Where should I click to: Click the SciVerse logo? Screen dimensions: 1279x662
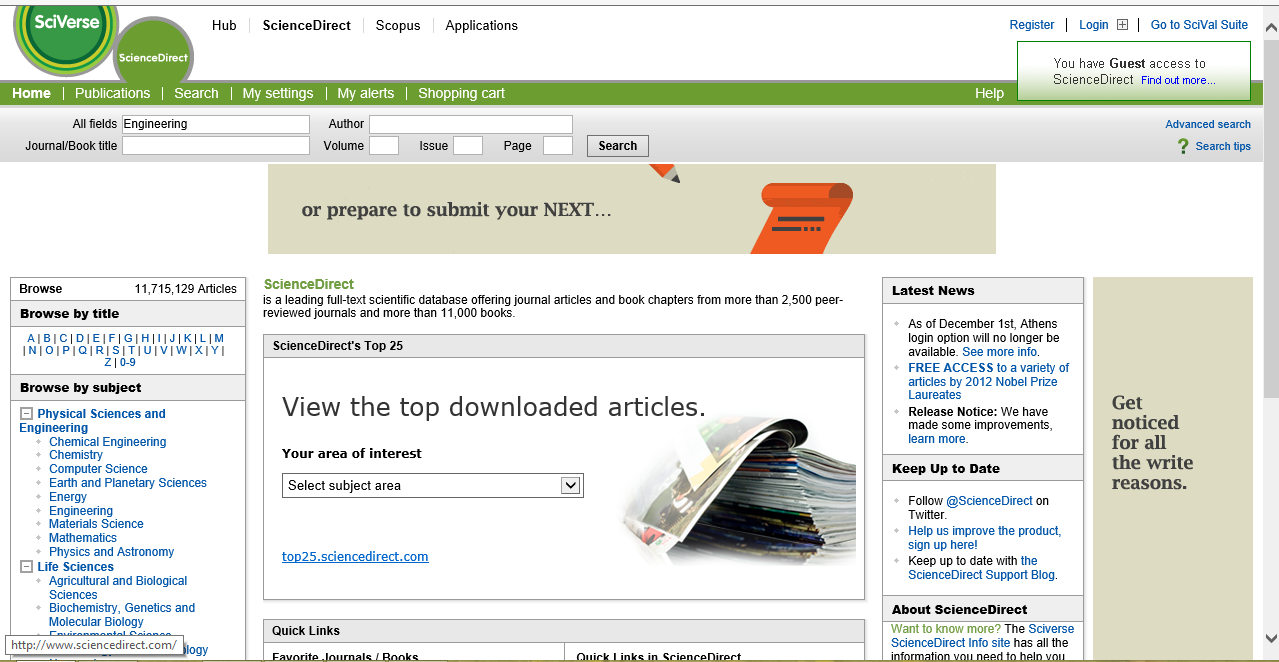coord(66,36)
